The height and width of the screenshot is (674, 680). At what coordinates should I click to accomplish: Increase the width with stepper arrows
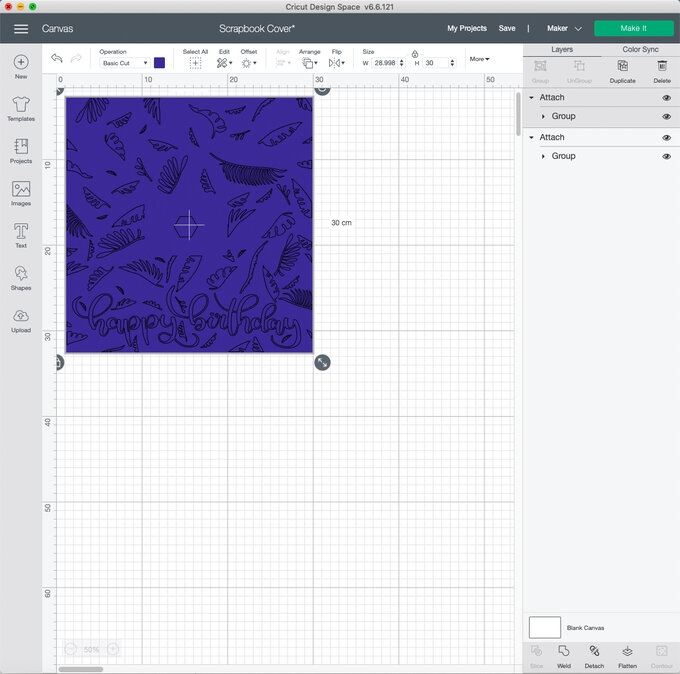pos(402,63)
